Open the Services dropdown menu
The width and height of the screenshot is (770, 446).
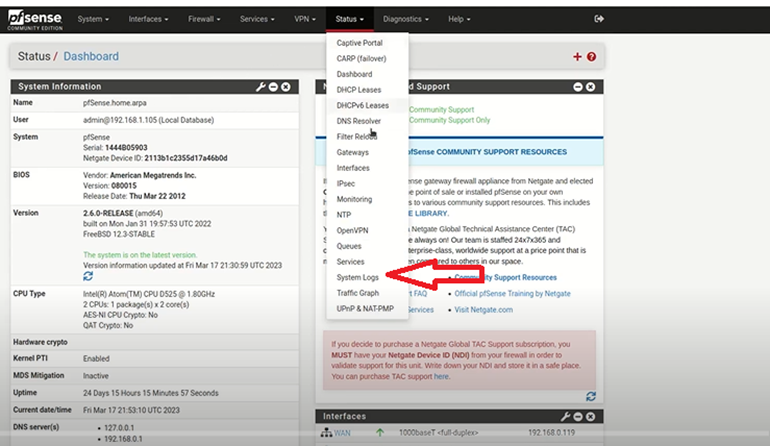click(x=257, y=19)
